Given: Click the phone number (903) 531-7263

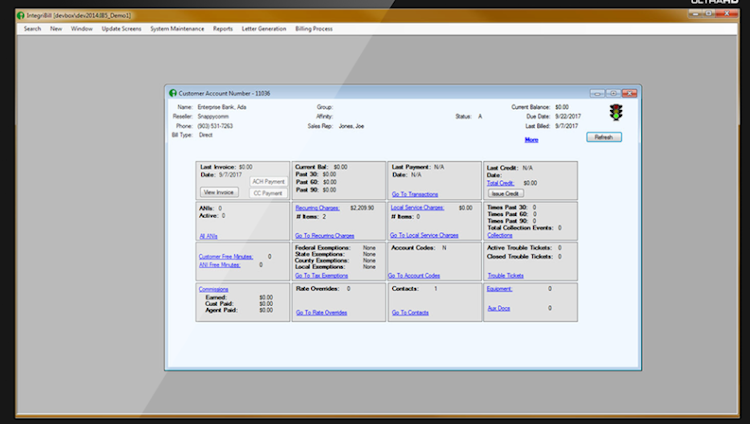Looking at the screenshot, I should click(215, 126).
